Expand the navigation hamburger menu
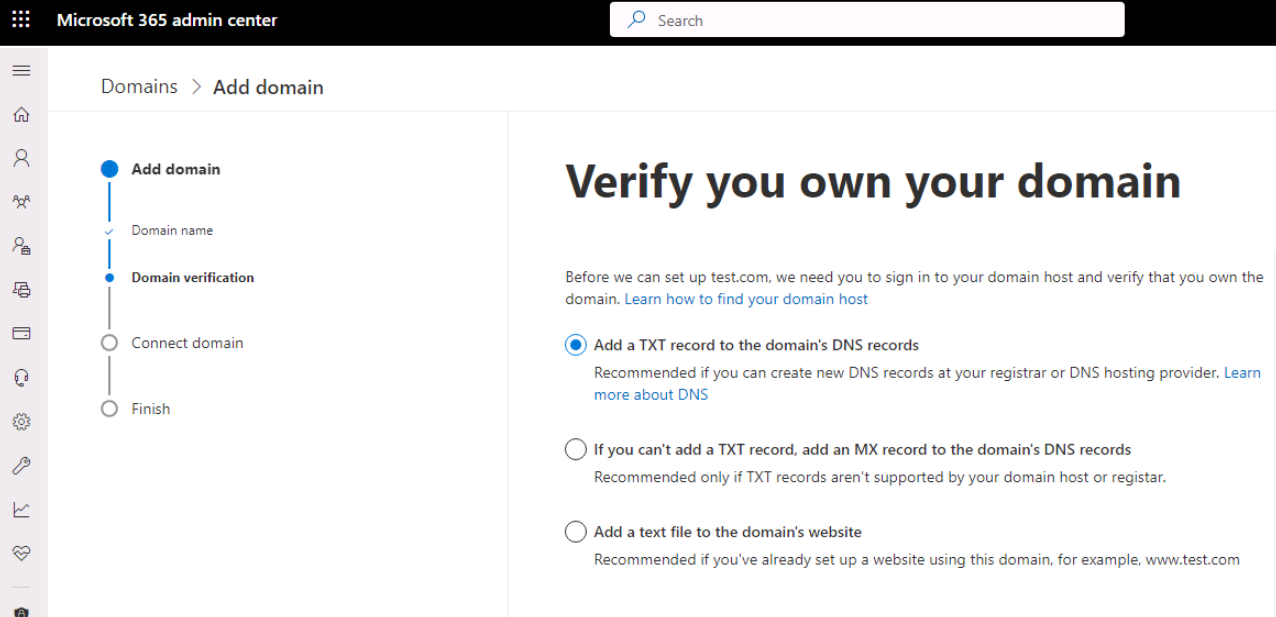1276x617 pixels. [21, 71]
